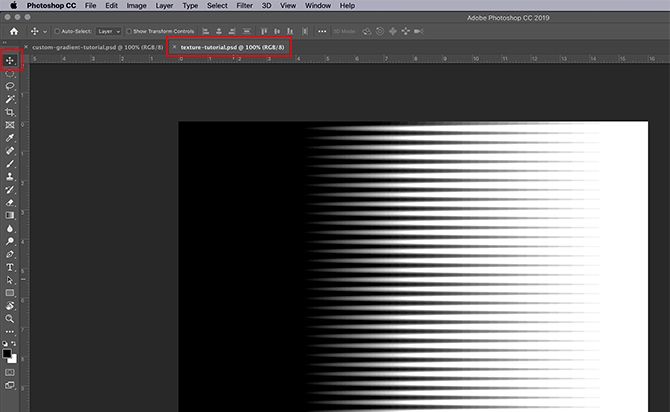Open the File menu

point(90,6)
